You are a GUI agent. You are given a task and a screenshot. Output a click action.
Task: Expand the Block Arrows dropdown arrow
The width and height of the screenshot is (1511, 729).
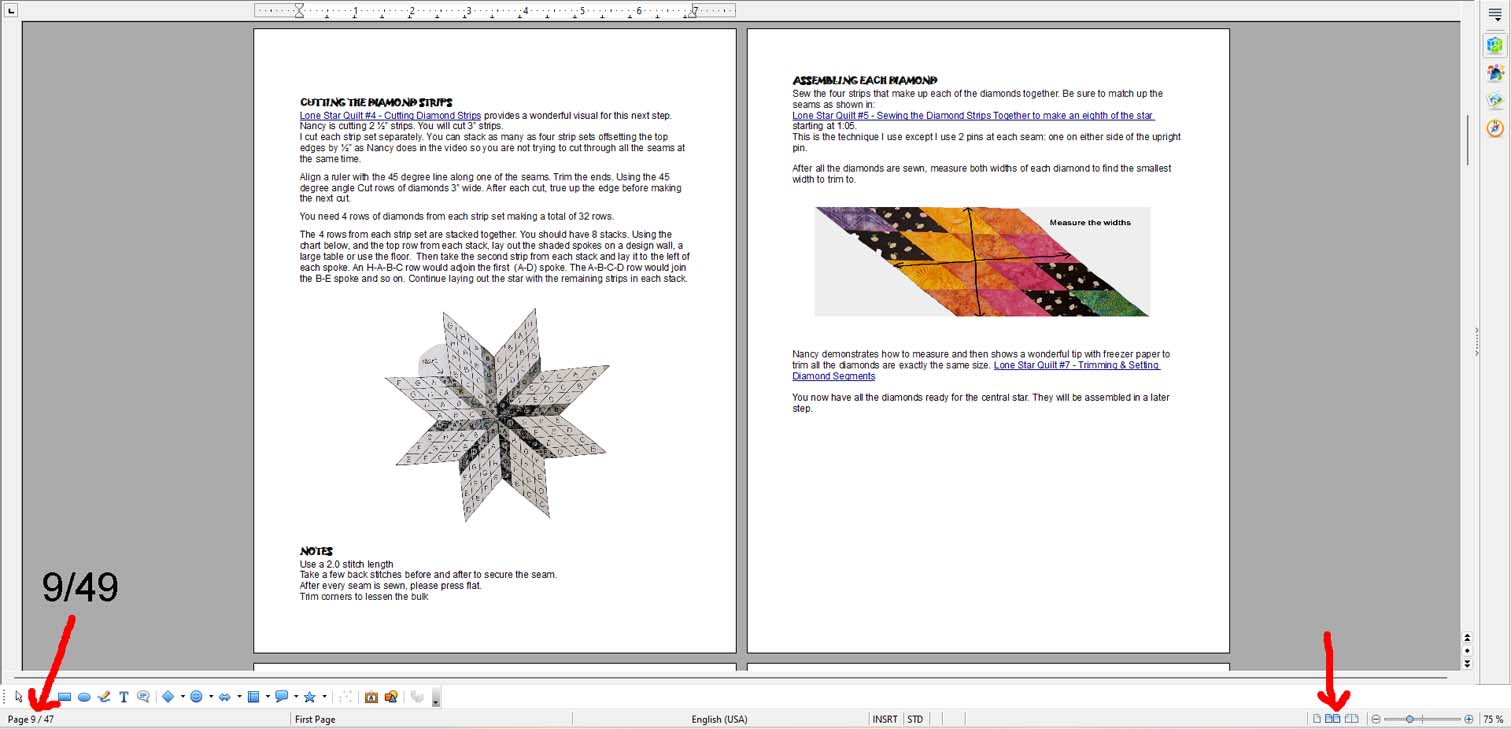point(239,697)
